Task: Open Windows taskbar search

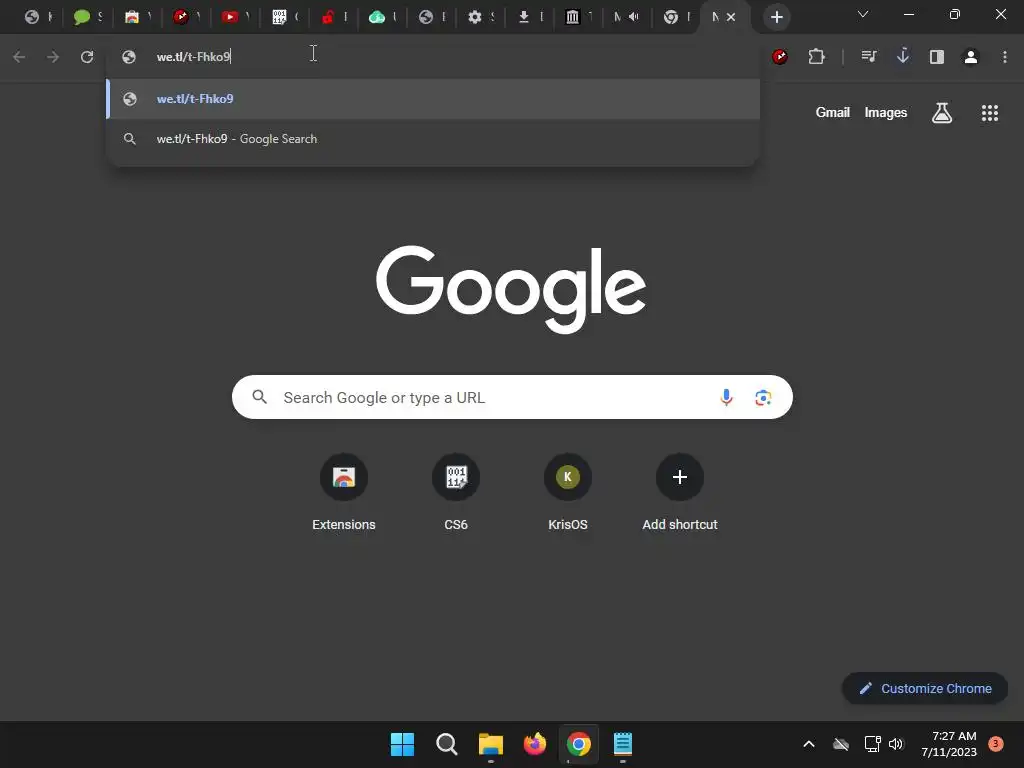Action: click(x=447, y=744)
